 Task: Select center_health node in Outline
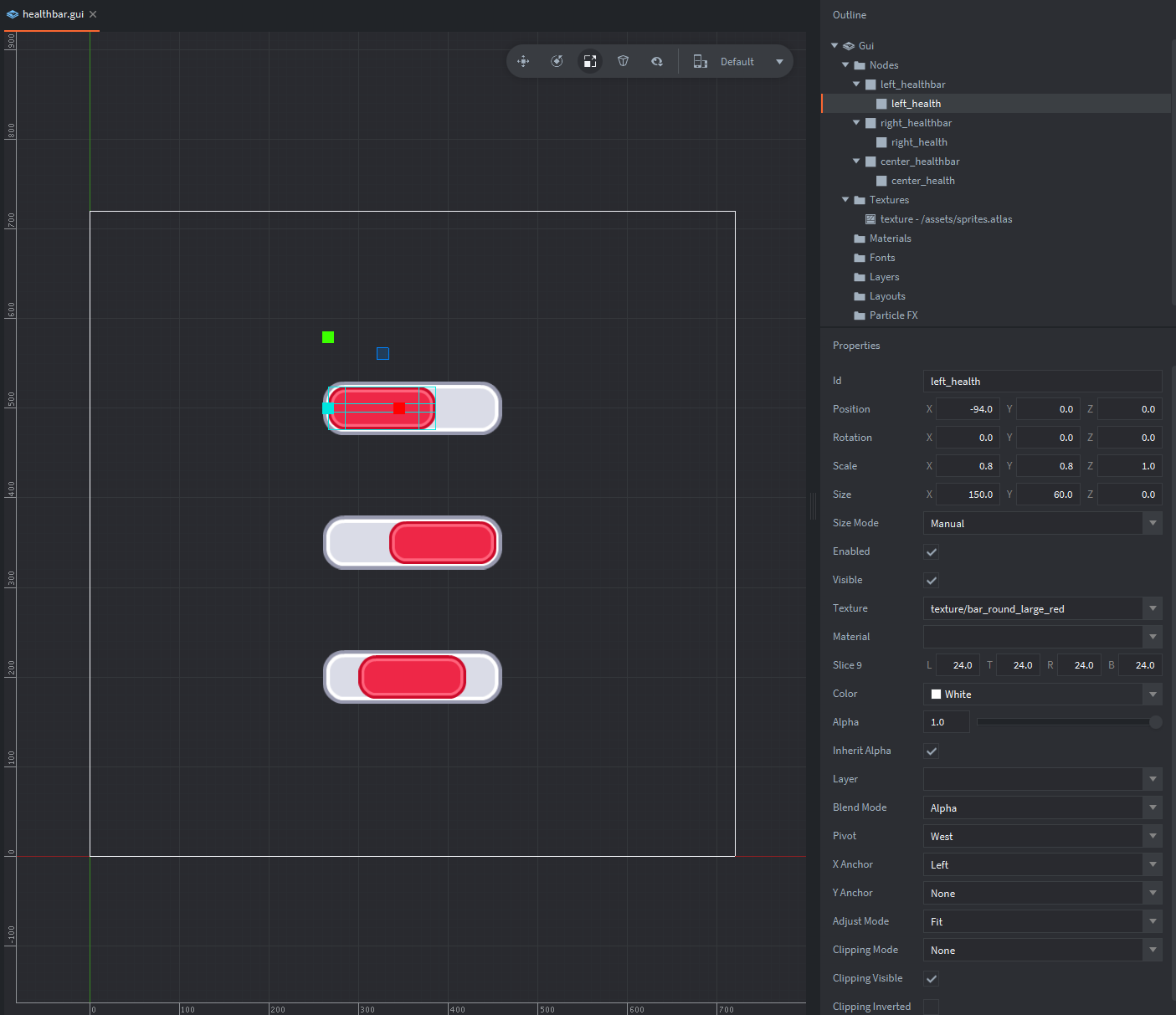click(x=922, y=181)
